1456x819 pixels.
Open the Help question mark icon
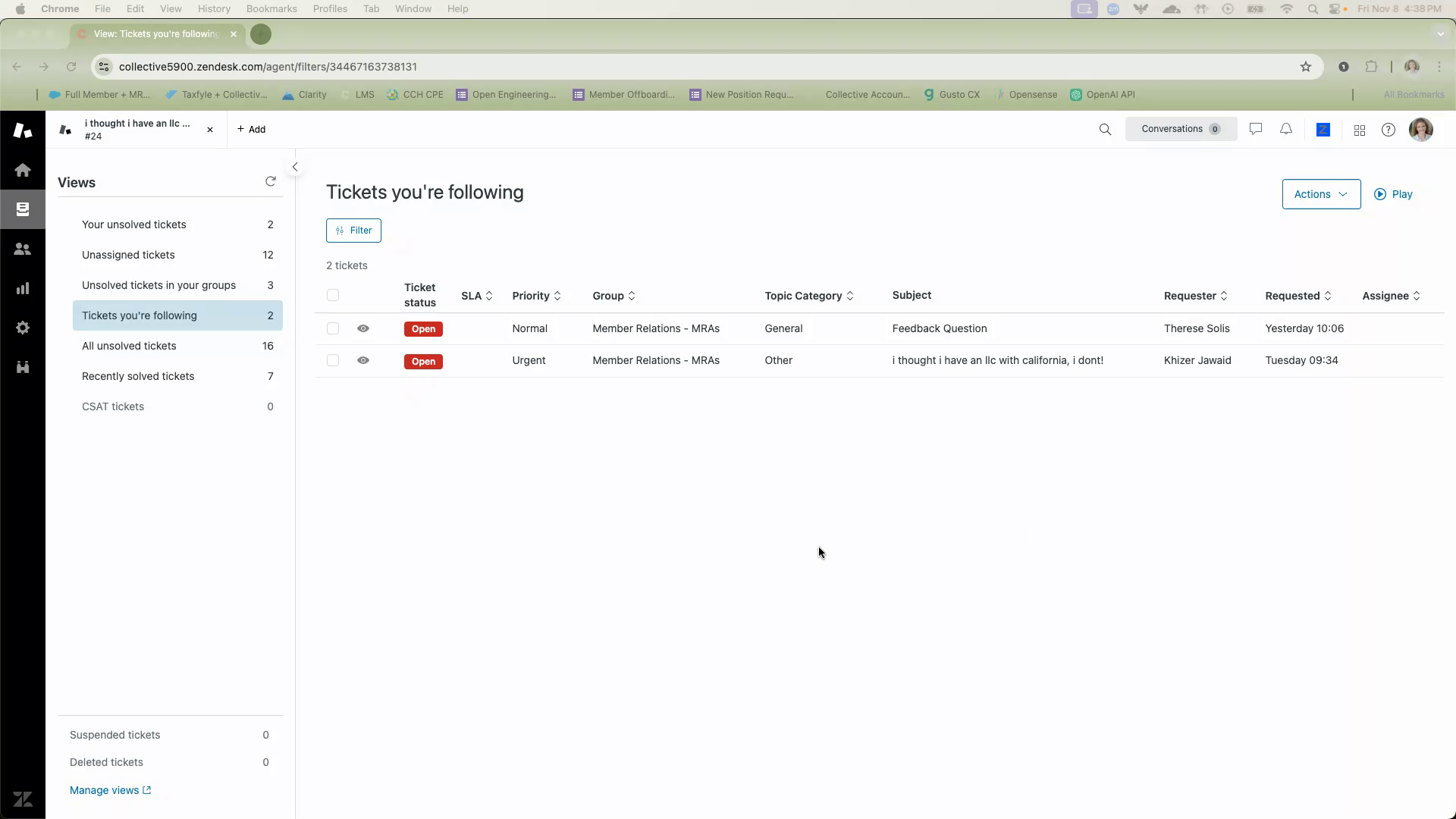click(1389, 130)
